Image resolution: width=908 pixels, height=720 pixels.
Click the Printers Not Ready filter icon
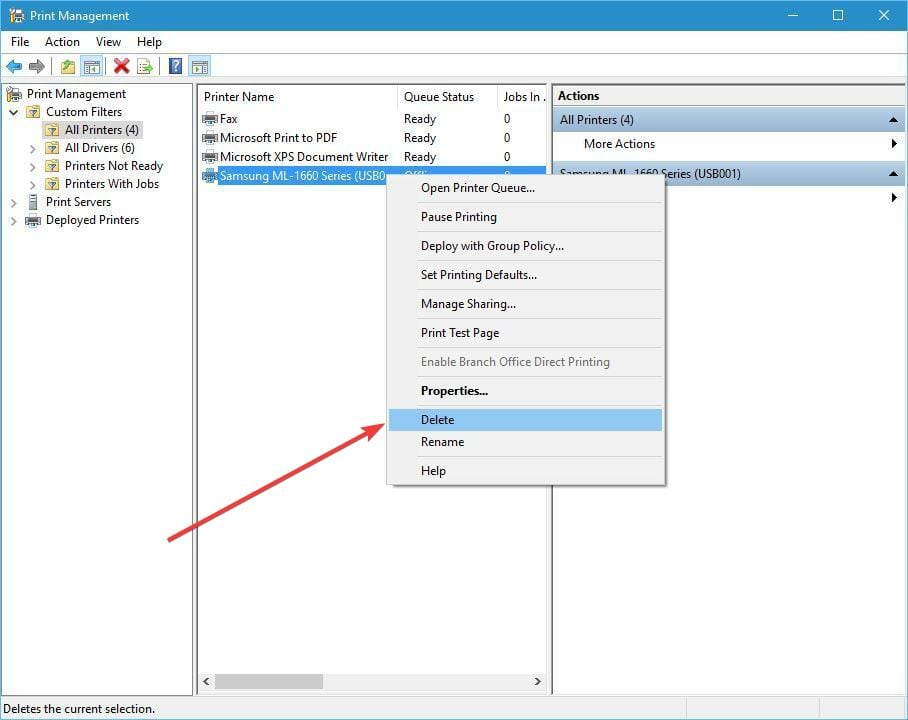coord(53,166)
